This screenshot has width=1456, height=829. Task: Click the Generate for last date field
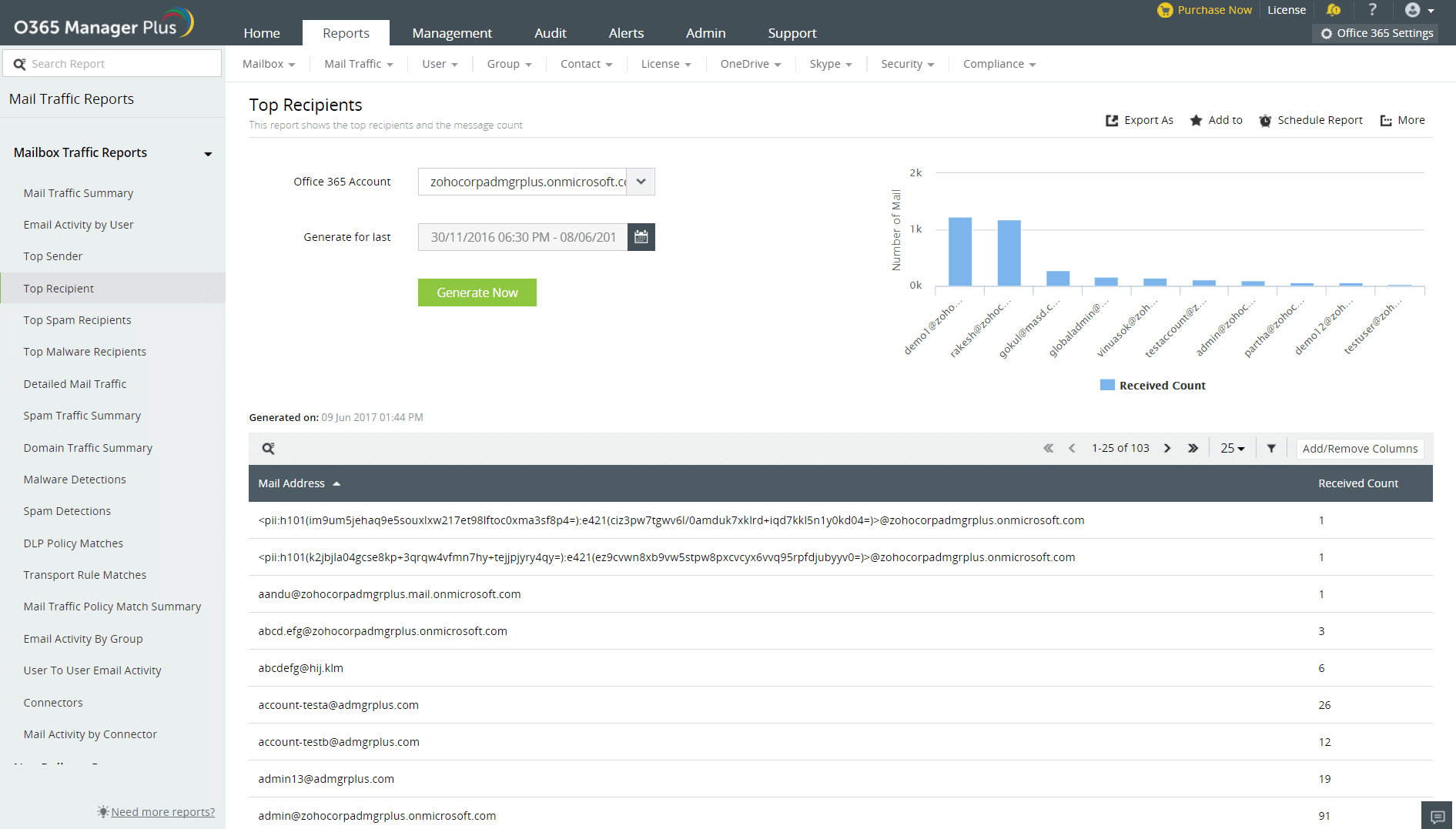click(524, 237)
